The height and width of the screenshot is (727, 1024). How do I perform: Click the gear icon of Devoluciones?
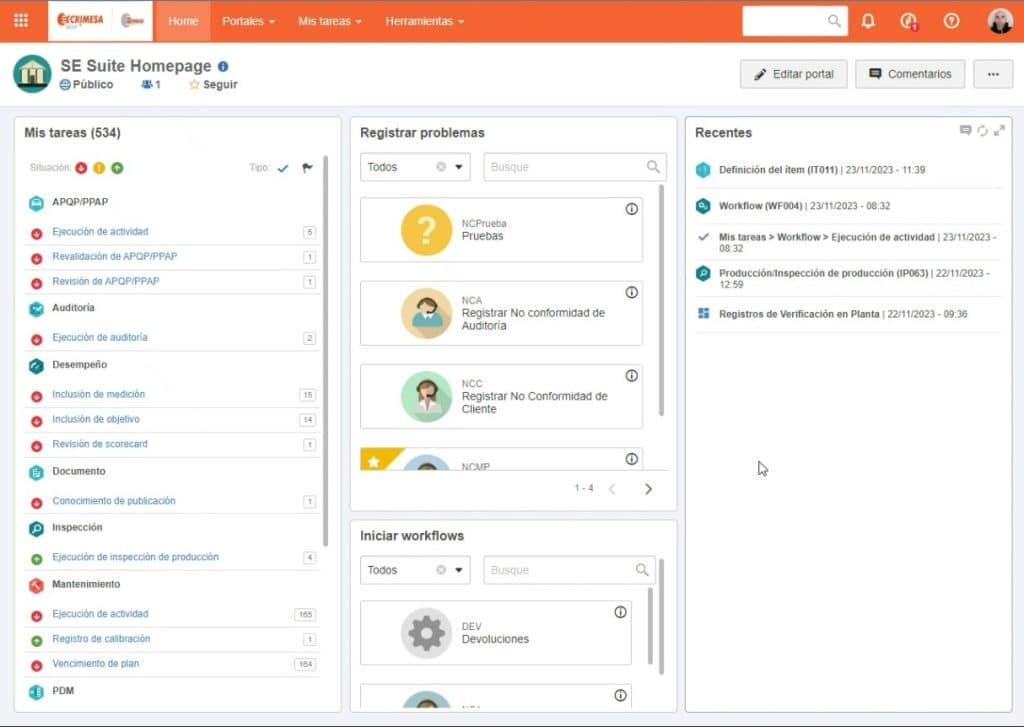pyautogui.click(x=426, y=633)
